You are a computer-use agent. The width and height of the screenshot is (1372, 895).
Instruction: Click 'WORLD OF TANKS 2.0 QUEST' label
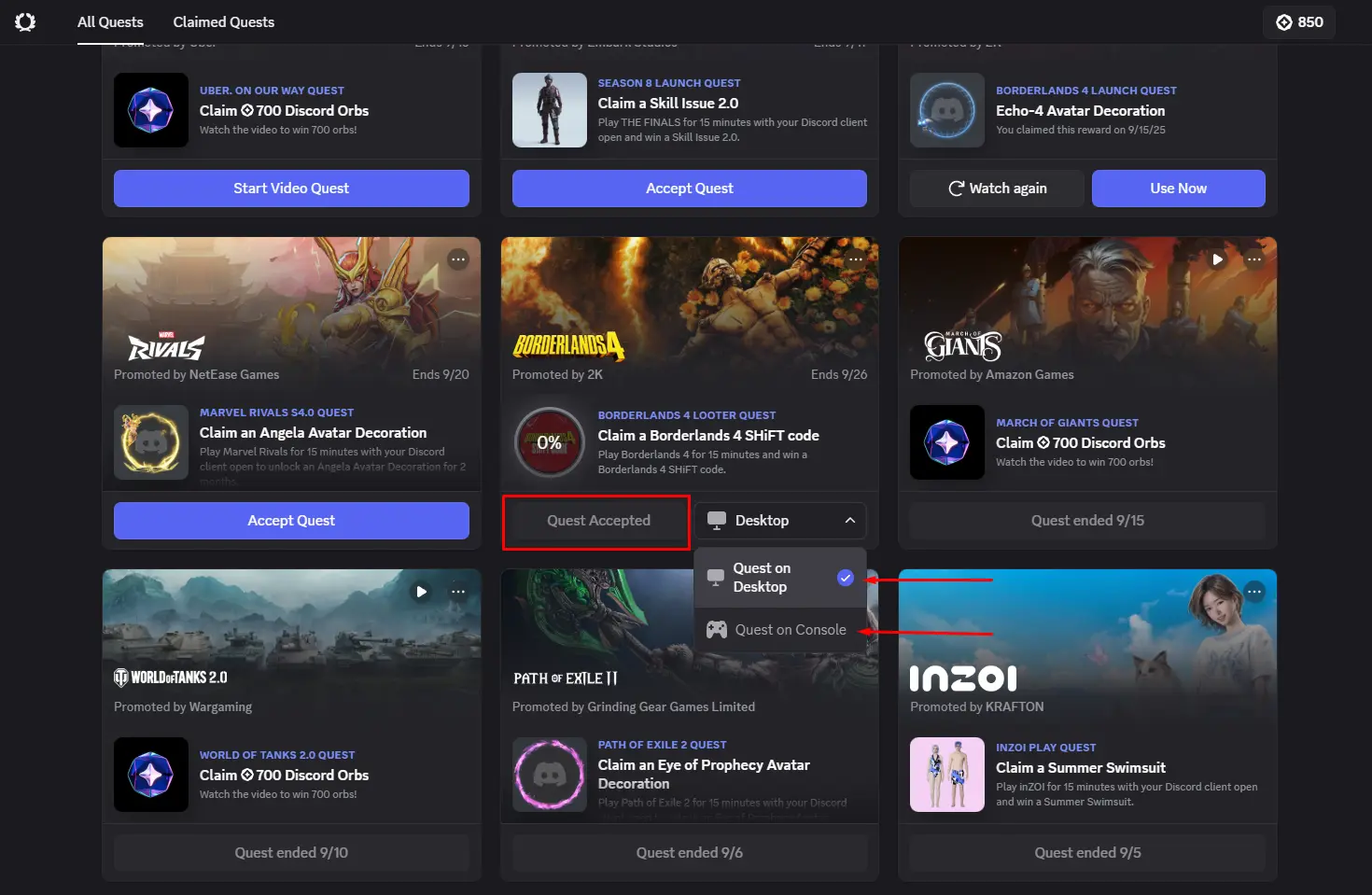277,755
